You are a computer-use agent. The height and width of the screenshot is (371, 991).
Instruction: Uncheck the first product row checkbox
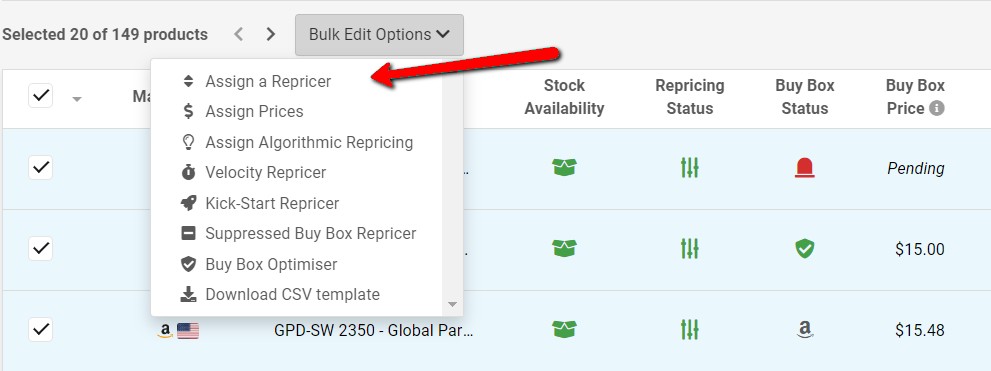[x=40, y=168]
